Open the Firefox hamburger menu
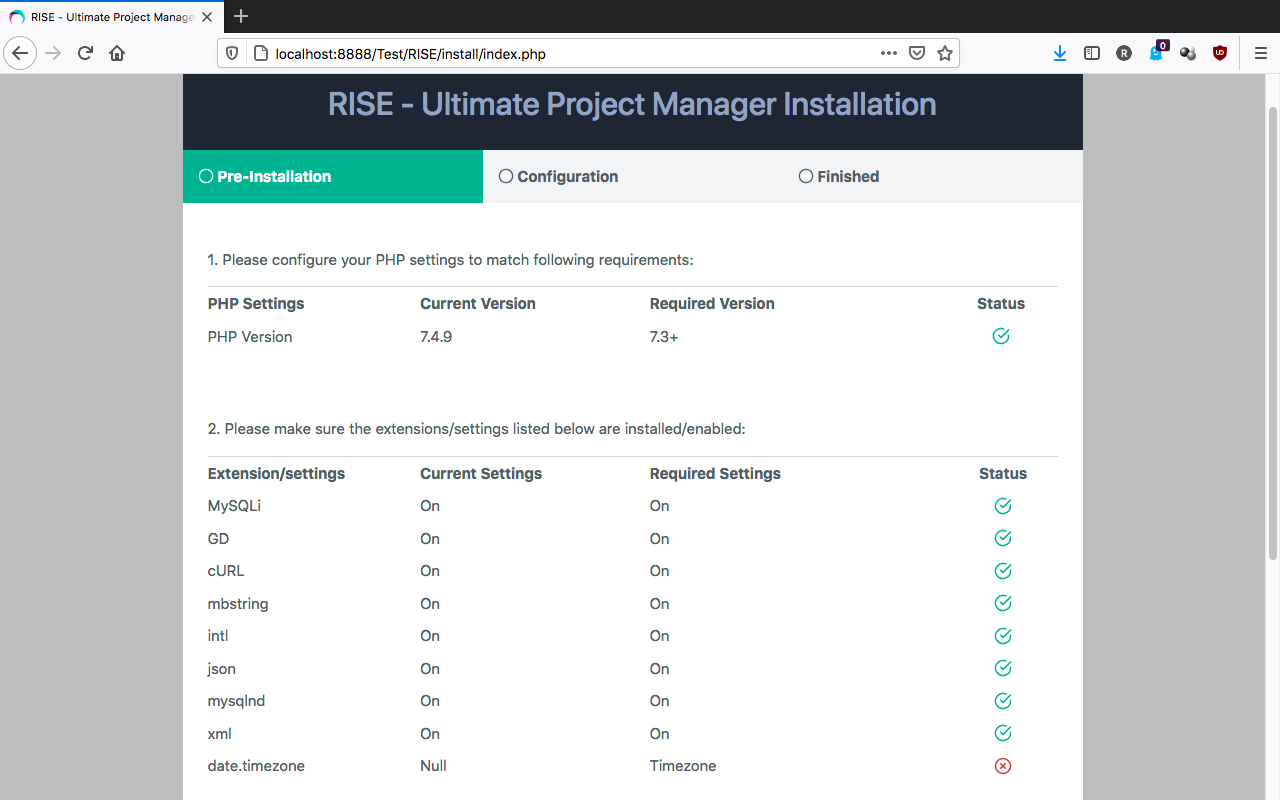1280x800 pixels. 1261,53
